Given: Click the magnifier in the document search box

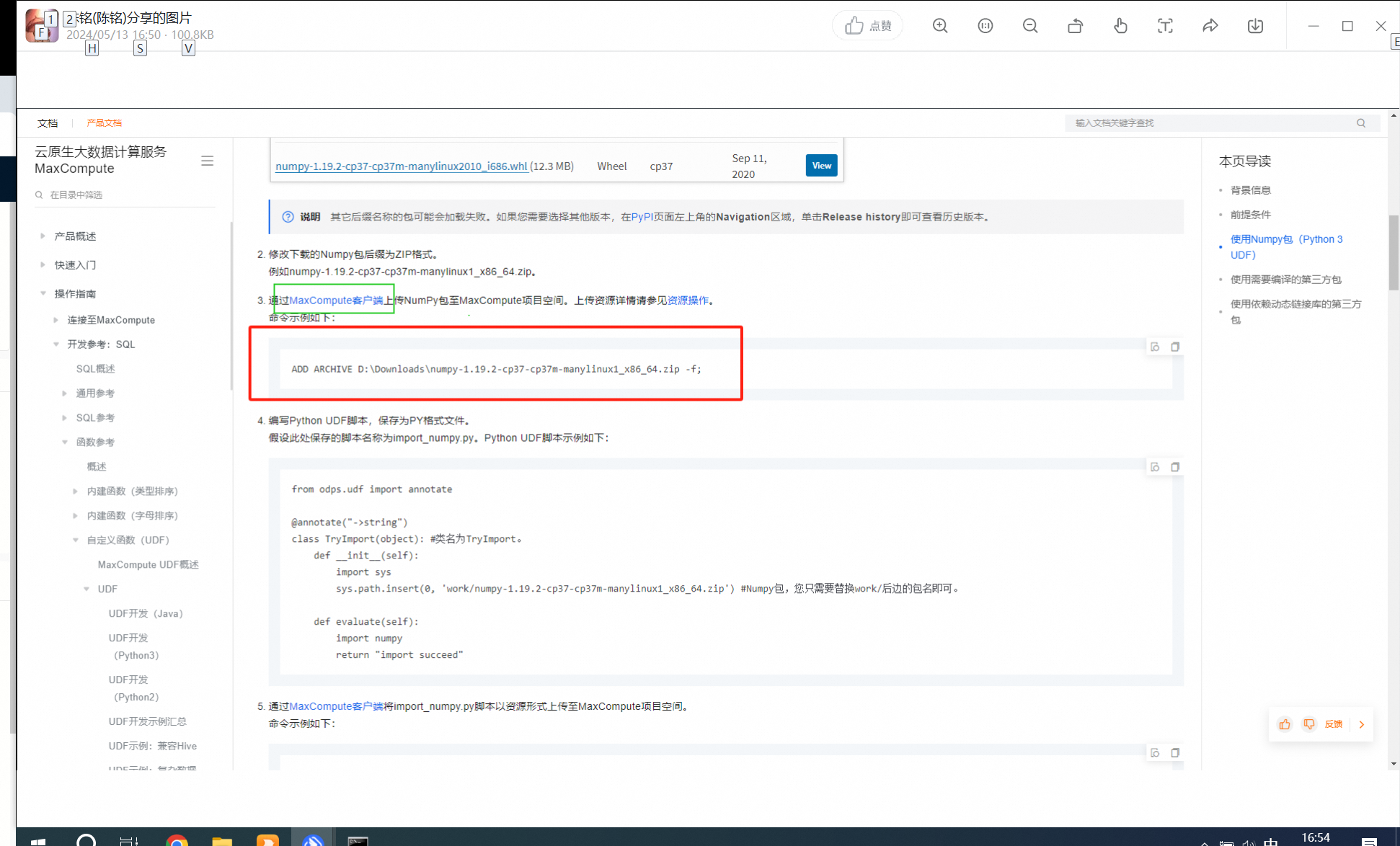Looking at the screenshot, I should click(x=1361, y=123).
